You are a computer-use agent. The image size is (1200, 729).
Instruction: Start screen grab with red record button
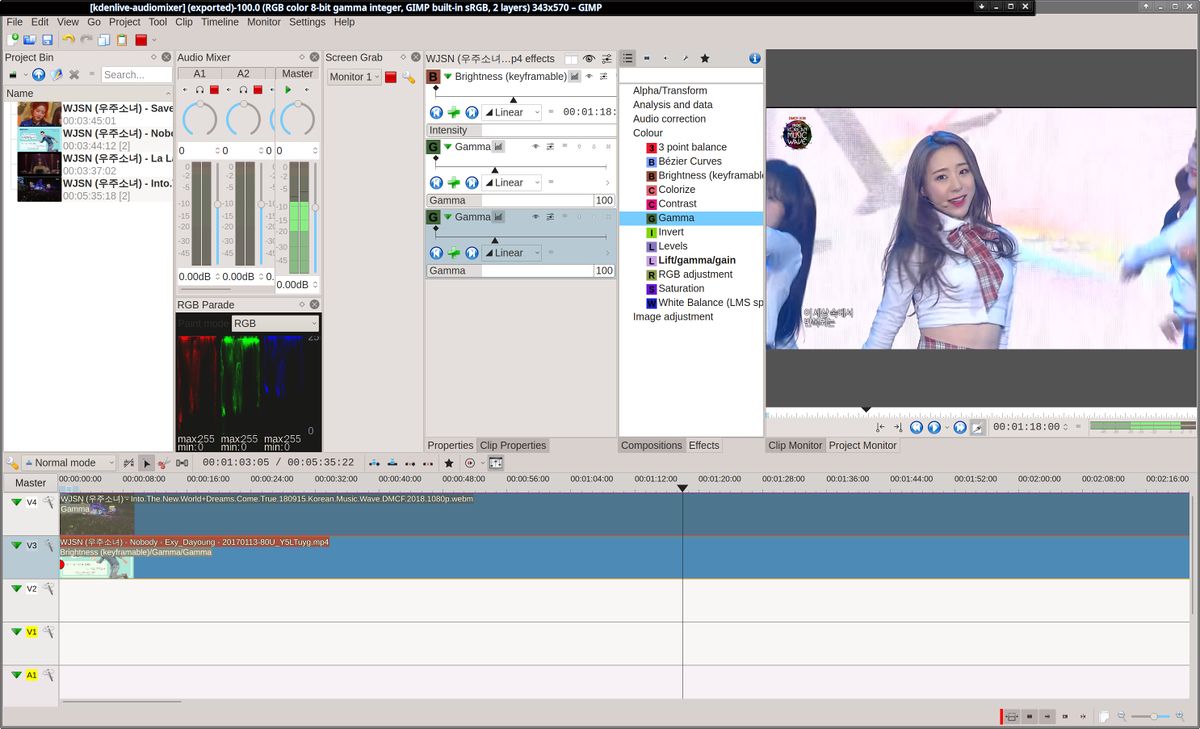point(391,77)
